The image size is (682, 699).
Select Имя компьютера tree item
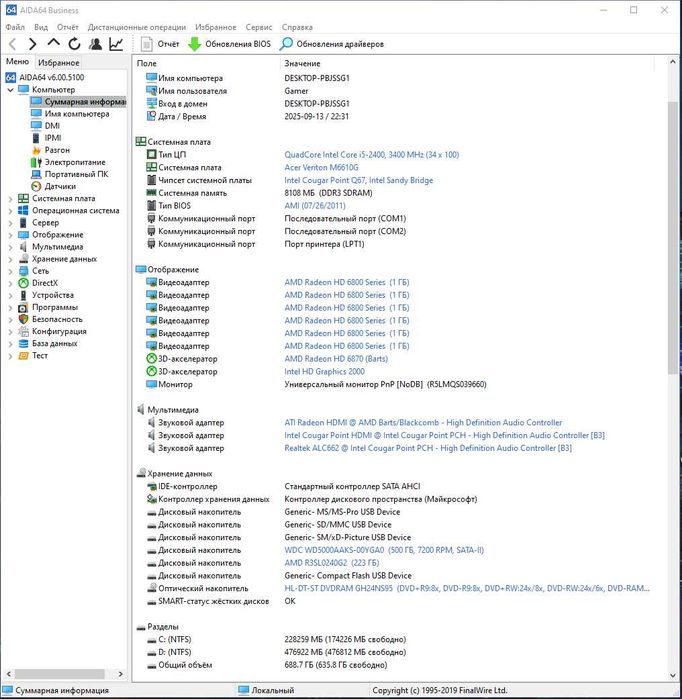[70, 114]
